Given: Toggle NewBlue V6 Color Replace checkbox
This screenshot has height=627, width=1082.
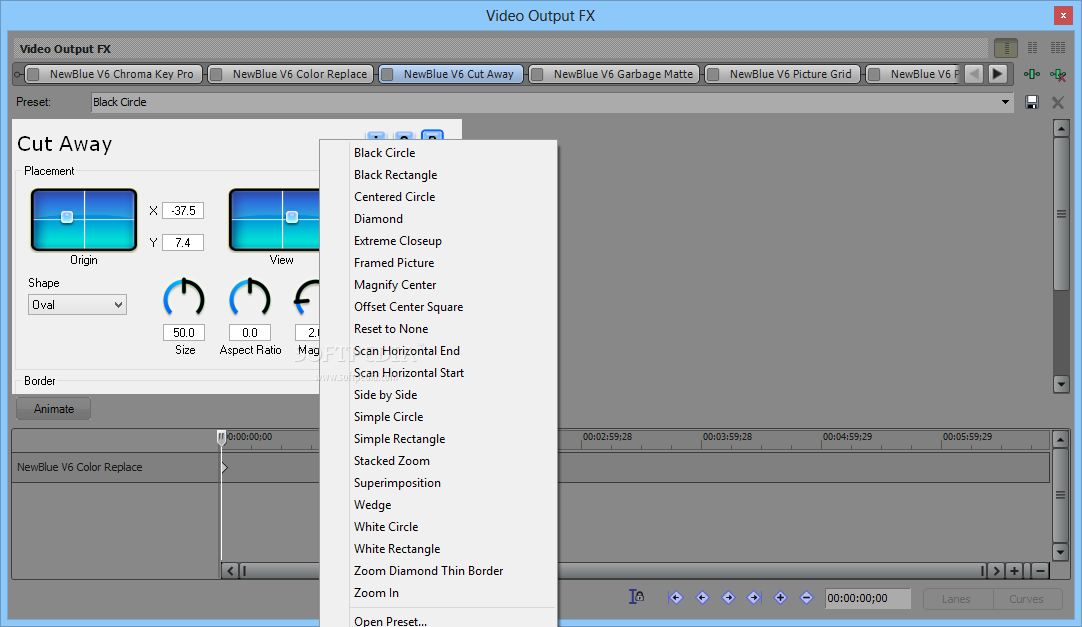Looking at the screenshot, I should (216, 74).
